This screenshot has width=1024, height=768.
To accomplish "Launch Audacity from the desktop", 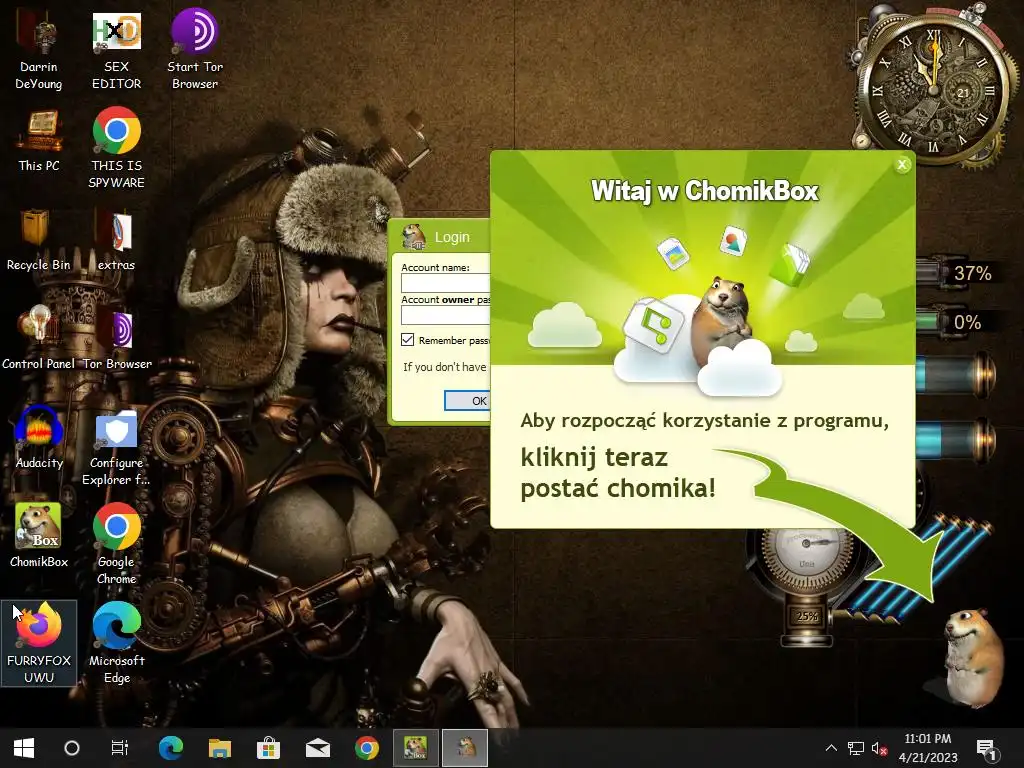I will click(39, 438).
